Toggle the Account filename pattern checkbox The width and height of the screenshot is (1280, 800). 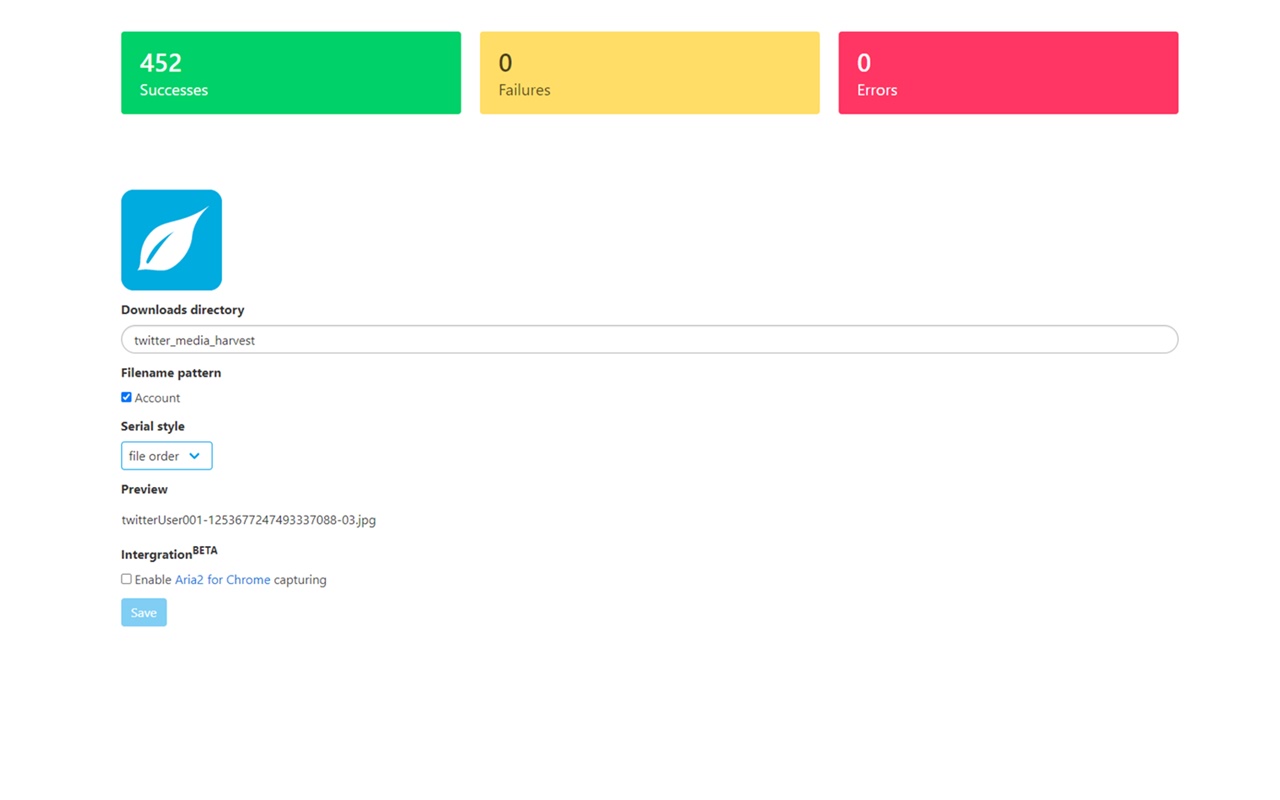tap(126, 397)
